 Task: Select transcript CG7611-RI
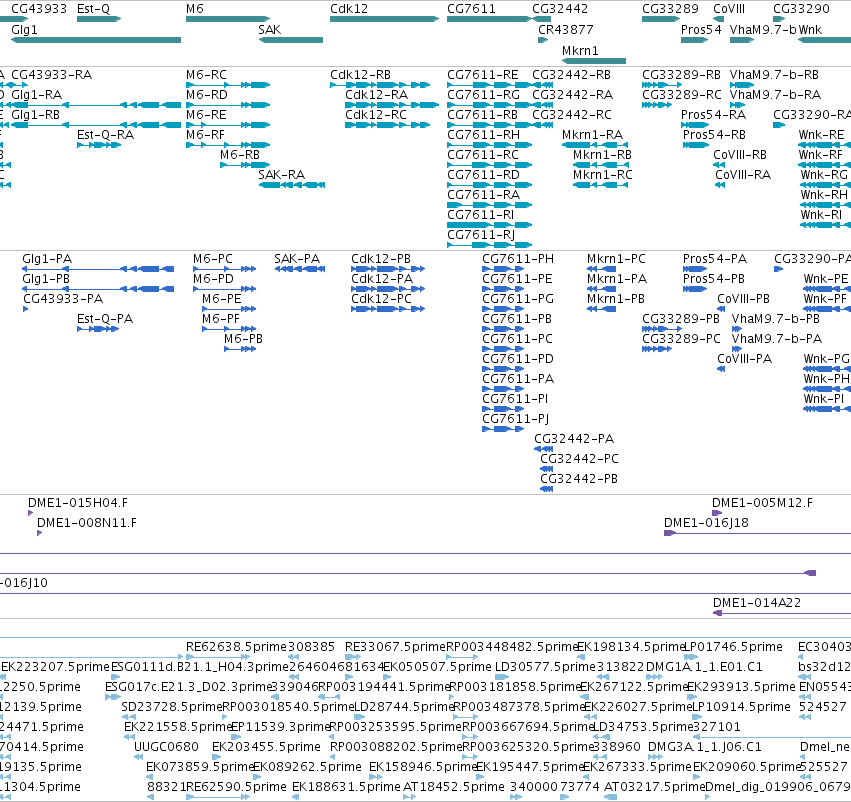pyautogui.click(x=490, y=225)
